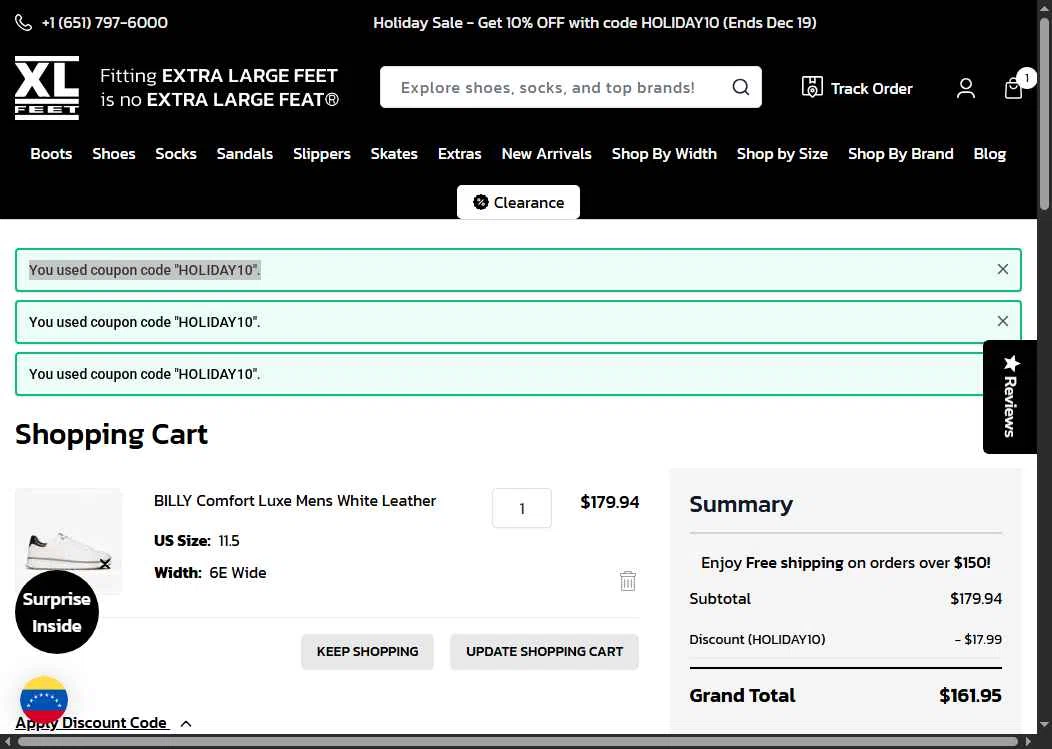Screen dimensions: 1052x749
Task: Open the Socks menu
Action: tap(176, 154)
